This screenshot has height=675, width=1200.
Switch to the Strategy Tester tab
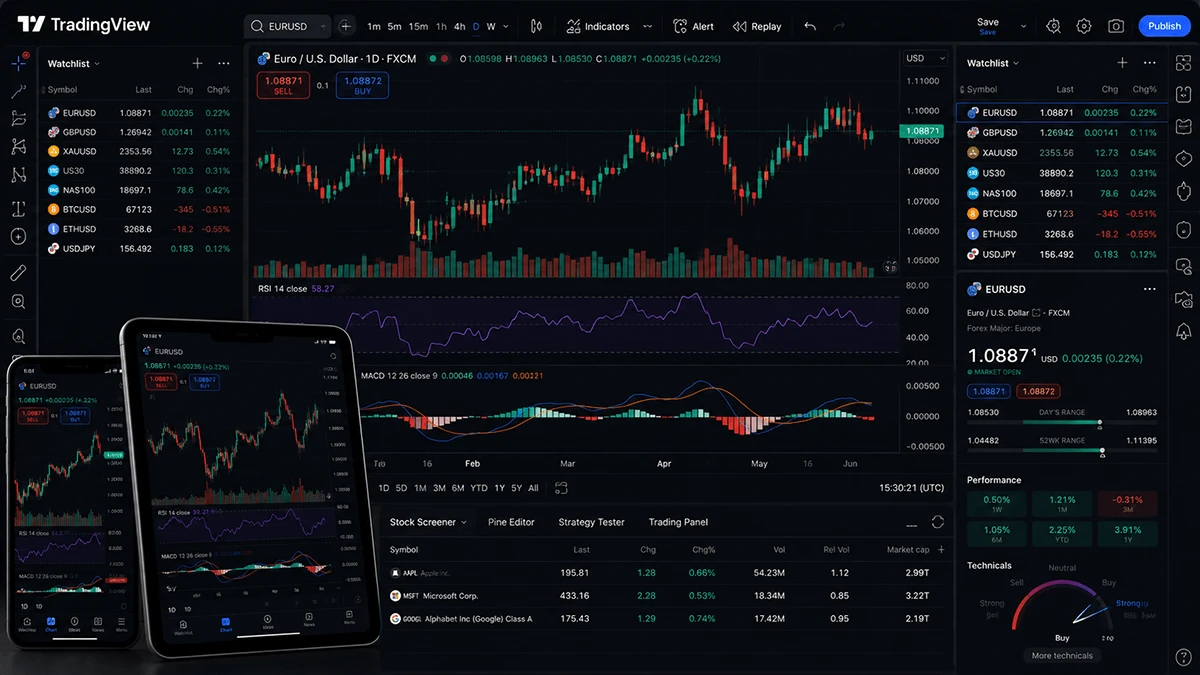[591, 522]
